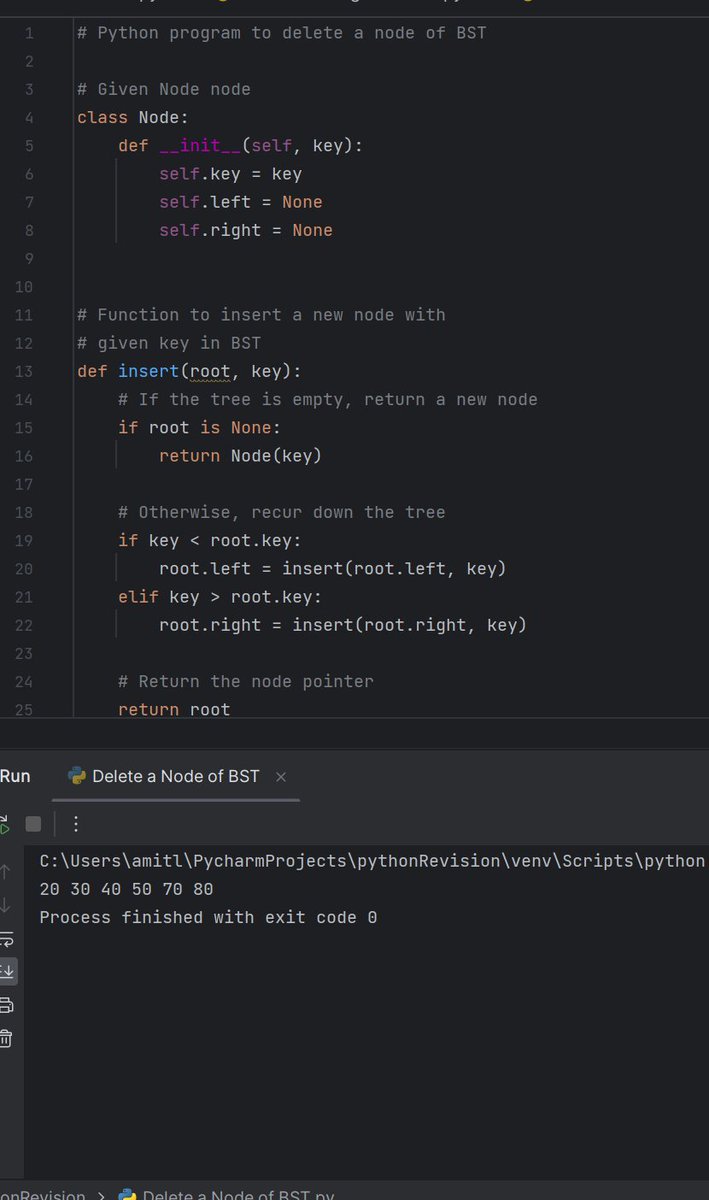The height and width of the screenshot is (1200, 709).
Task: Click the comment If the tree is empty
Action: click(328, 399)
